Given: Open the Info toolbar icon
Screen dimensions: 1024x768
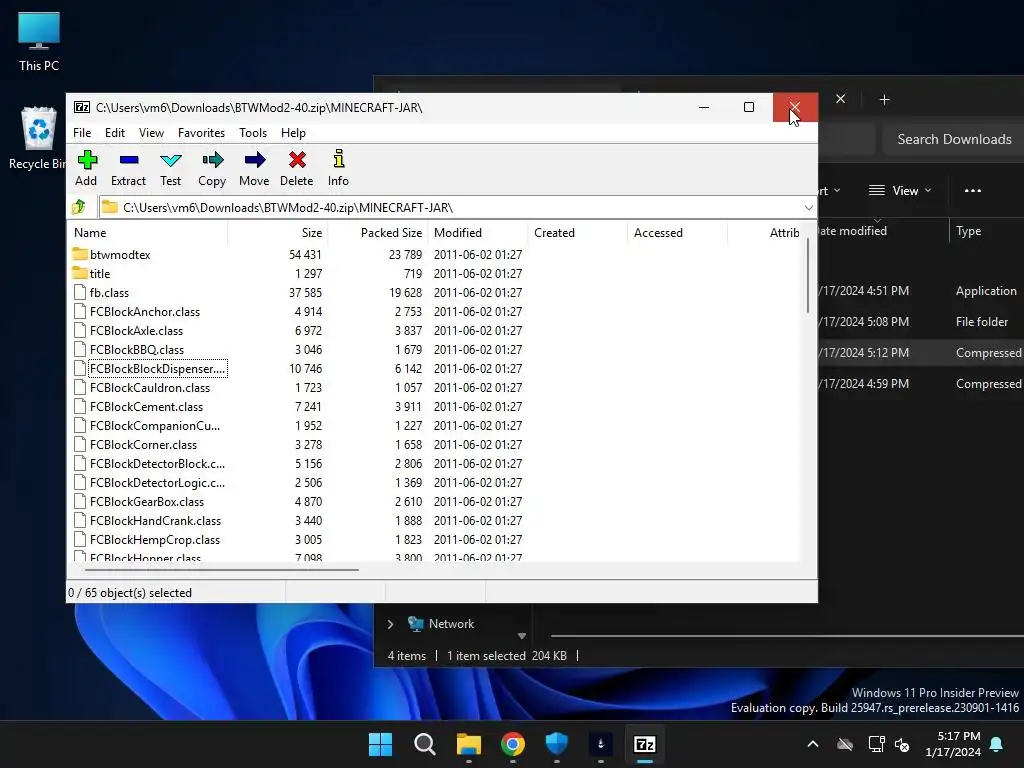Looking at the screenshot, I should click(x=338, y=159).
